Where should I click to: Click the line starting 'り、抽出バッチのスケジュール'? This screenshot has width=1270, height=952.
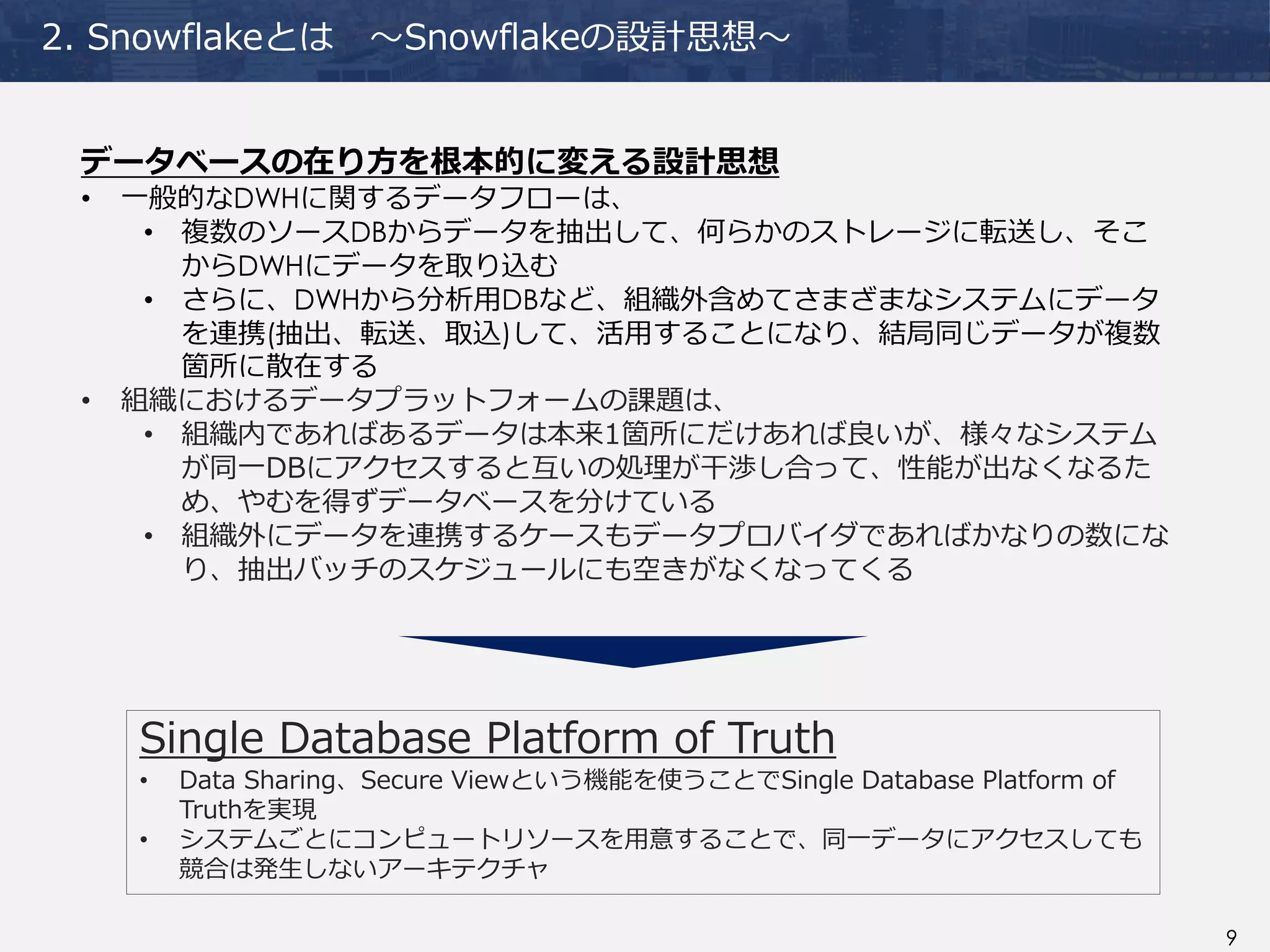[548, 569]
